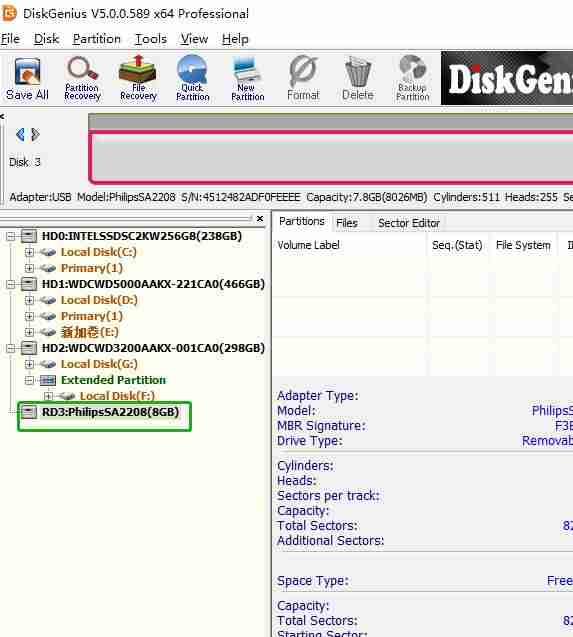
Task: Start Quick Partition wizard
Action: [x=193, y=78]
